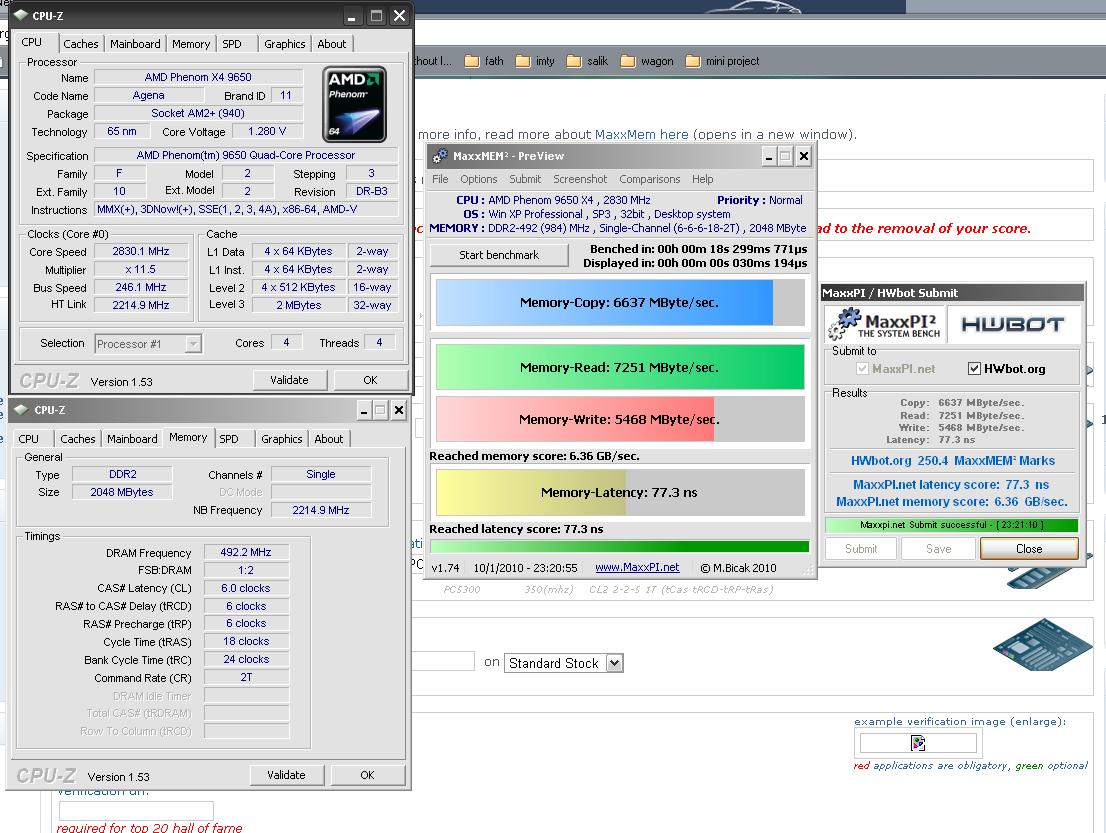The height and width of the screenshot is (833, 1106).
Task: Open SPD tab in top CPU-Z window
Action: [232, 44]
